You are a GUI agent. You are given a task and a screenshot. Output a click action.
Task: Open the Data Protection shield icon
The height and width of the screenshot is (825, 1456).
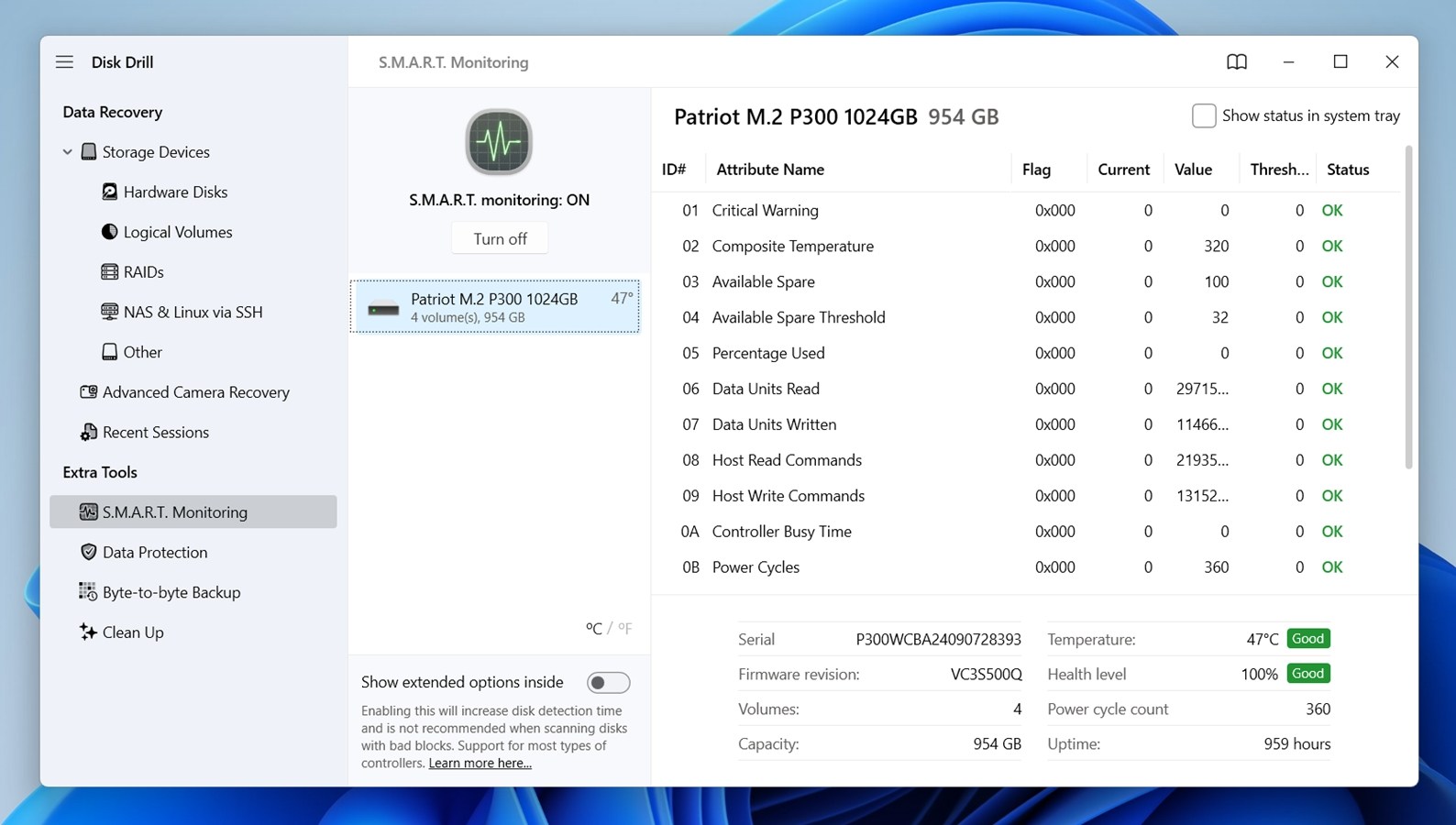[89, 552]
